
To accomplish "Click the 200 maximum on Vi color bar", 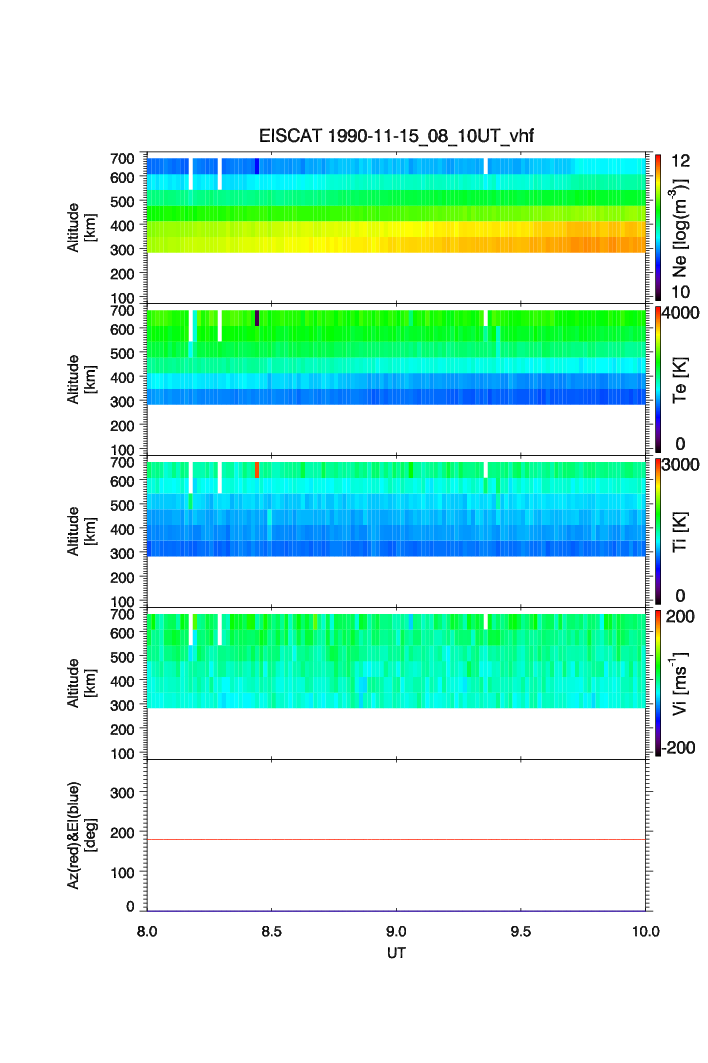I will point(680,616).
